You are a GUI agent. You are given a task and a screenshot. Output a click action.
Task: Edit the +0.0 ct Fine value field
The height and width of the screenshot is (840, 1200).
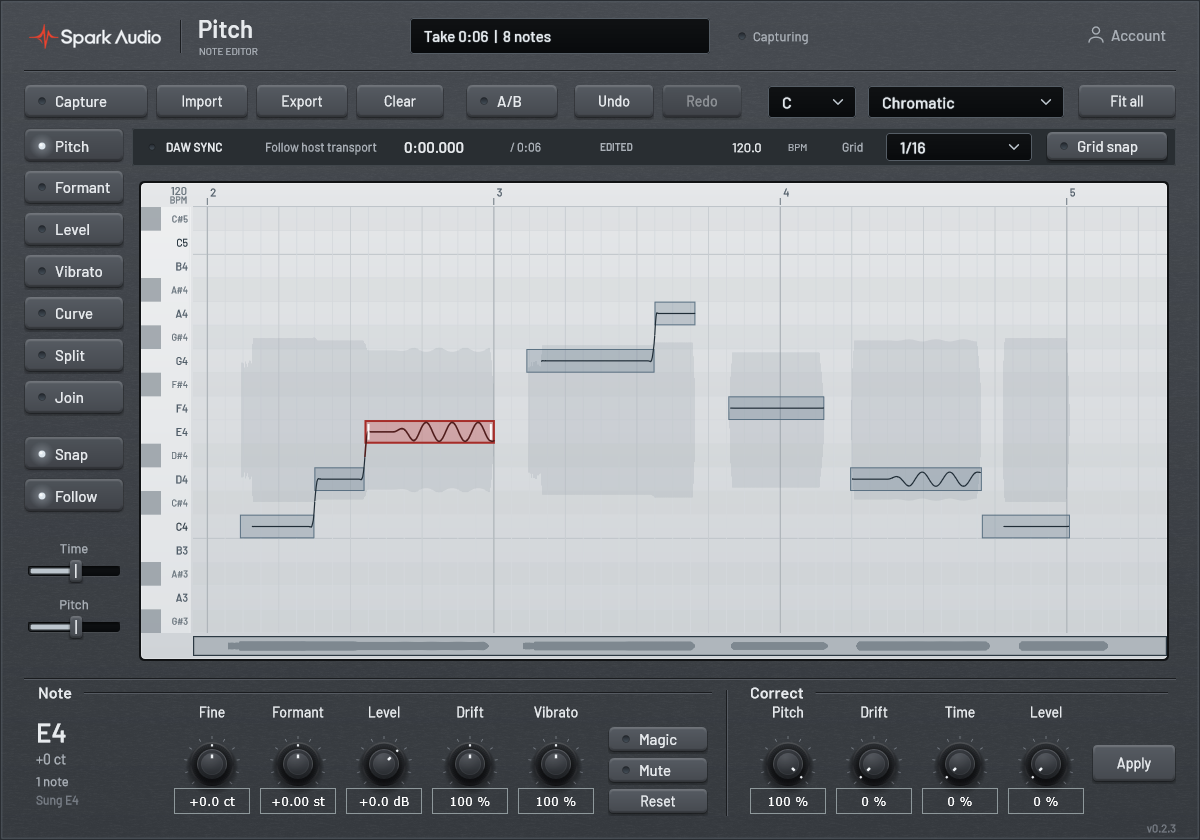212,801
